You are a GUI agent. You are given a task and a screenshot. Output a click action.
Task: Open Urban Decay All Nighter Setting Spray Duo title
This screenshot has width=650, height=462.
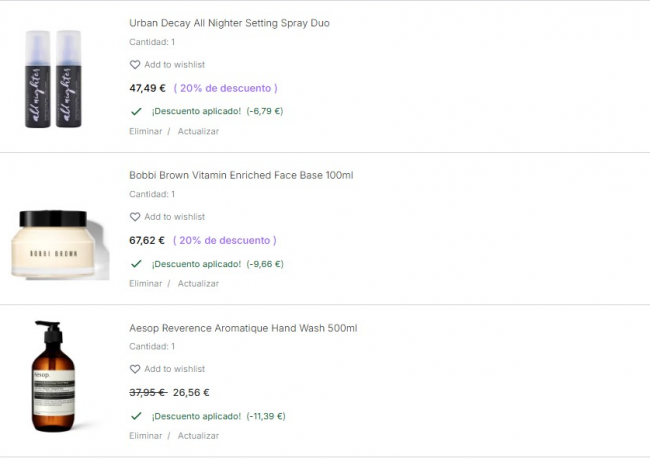[229, 23]
